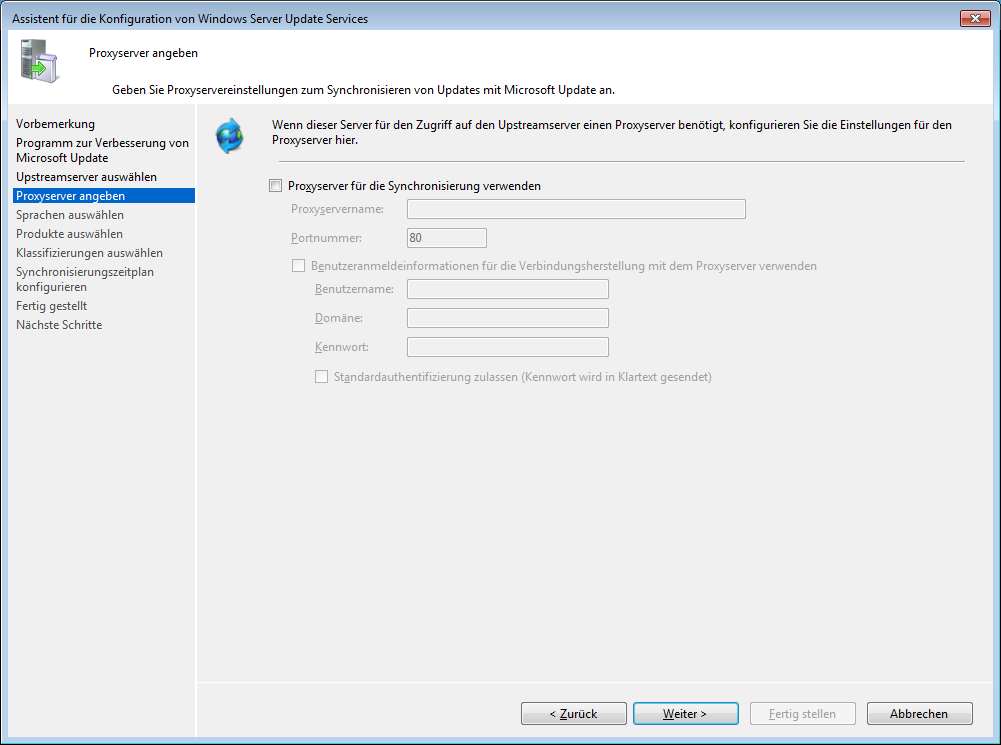Image resolution: width=1001 pixels, height=745 pixels.
Task: Enable Proxyserver für die Synchronisierung verwenden
Action: click(275, 186)
